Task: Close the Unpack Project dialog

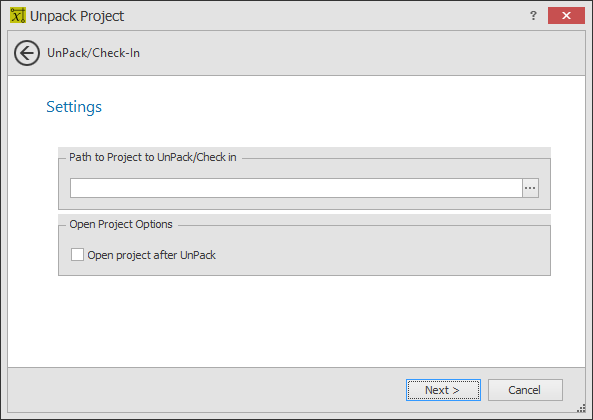Action: tap(566, 15)
